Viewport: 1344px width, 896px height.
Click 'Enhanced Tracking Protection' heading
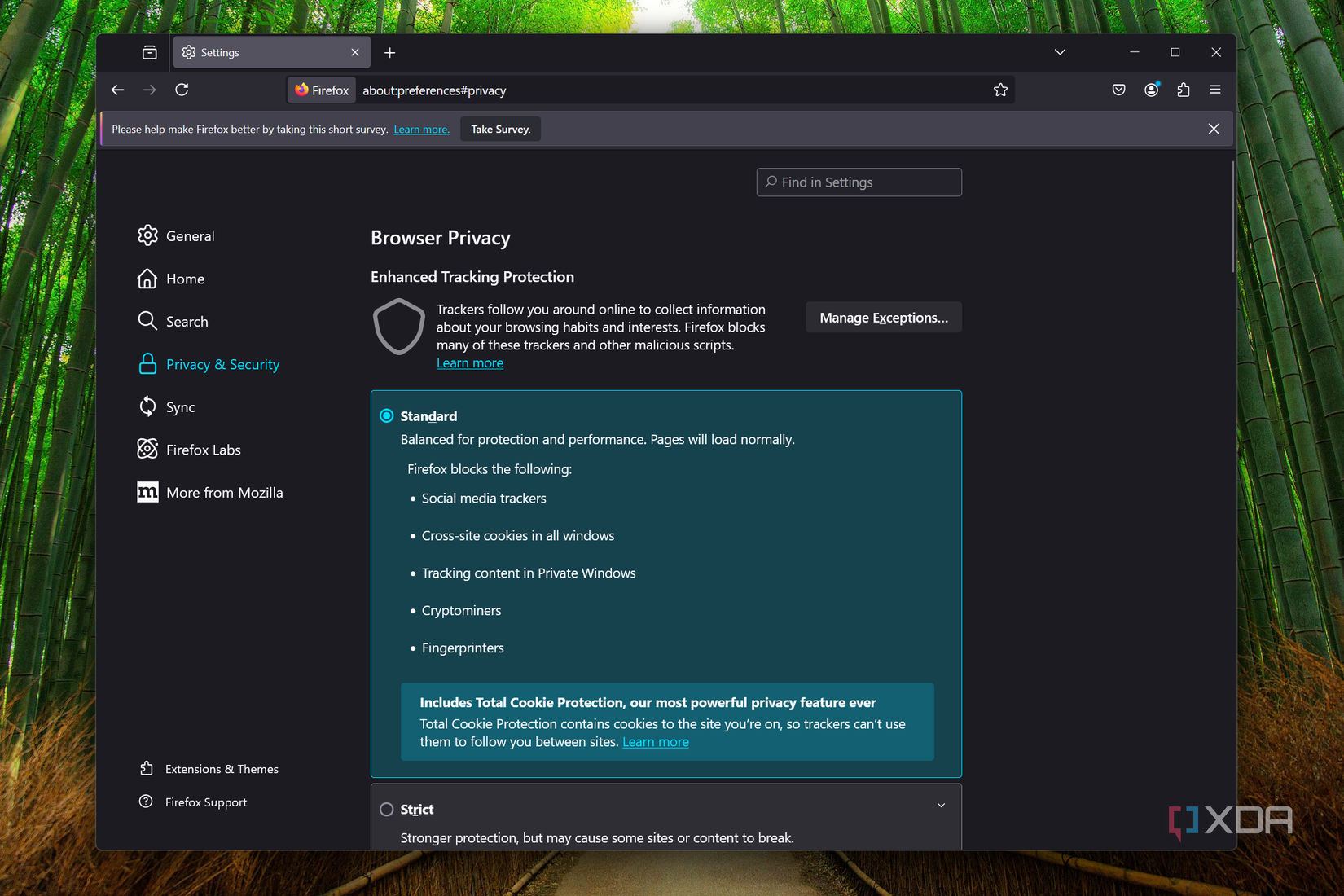pyautogui.click(x=472, y=277)
